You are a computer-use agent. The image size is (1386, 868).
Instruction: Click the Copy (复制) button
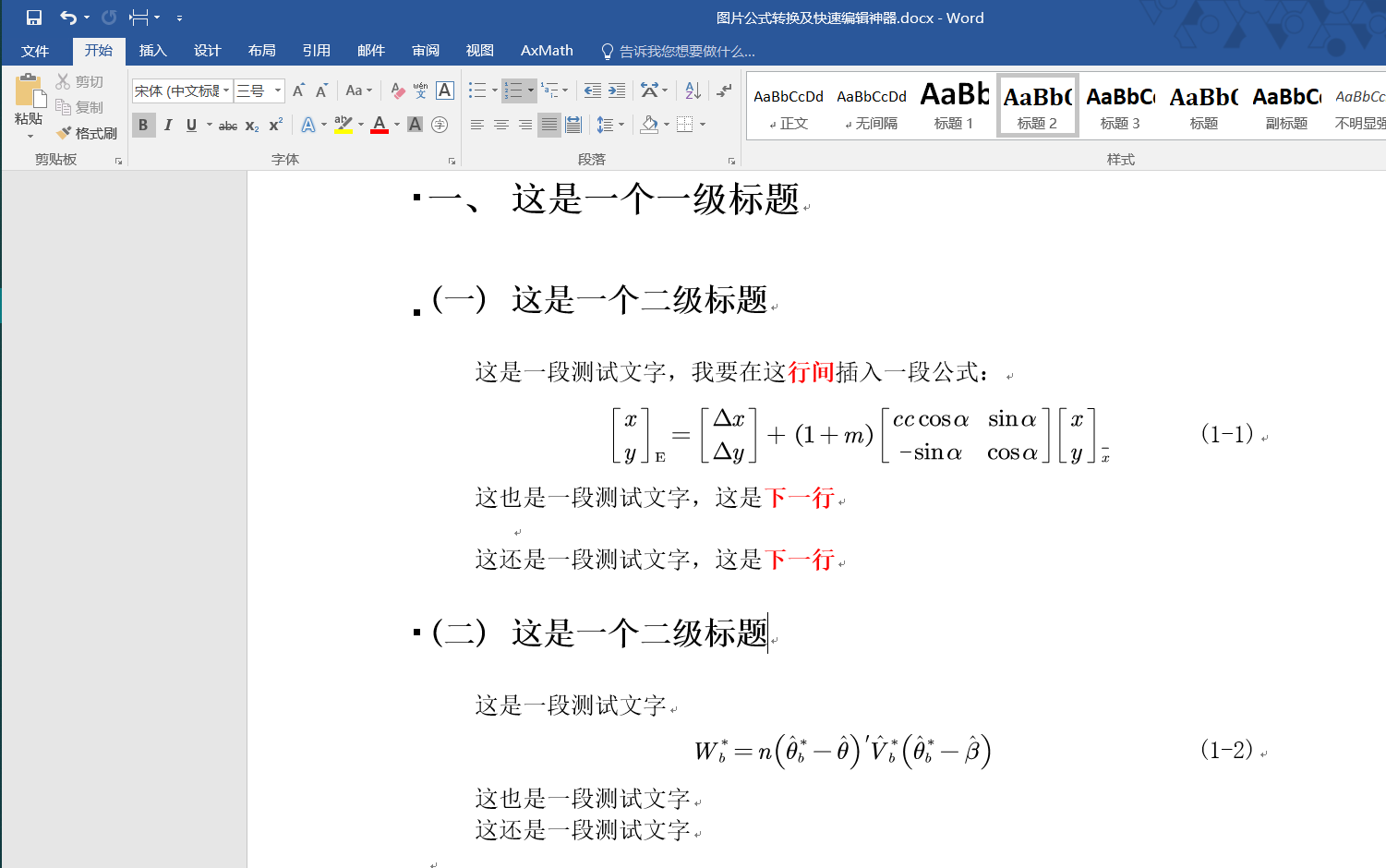point(79,107)
